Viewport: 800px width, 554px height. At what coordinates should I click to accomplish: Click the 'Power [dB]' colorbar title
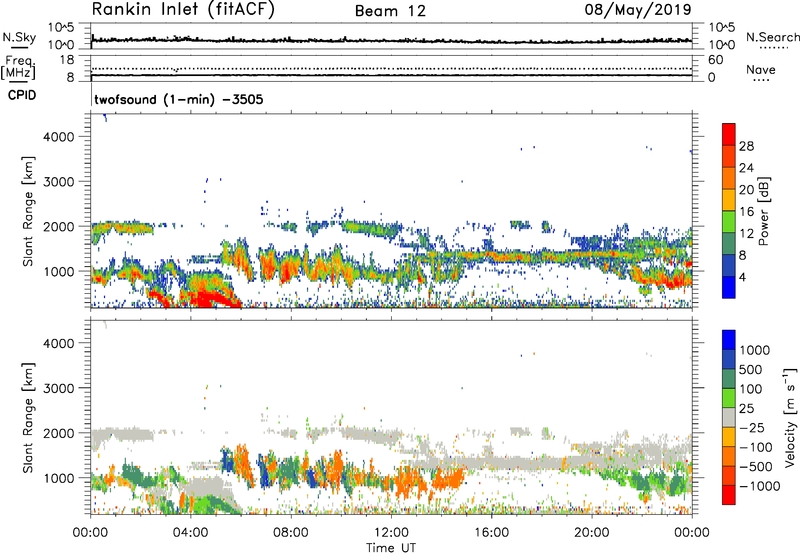pos(763,211)
